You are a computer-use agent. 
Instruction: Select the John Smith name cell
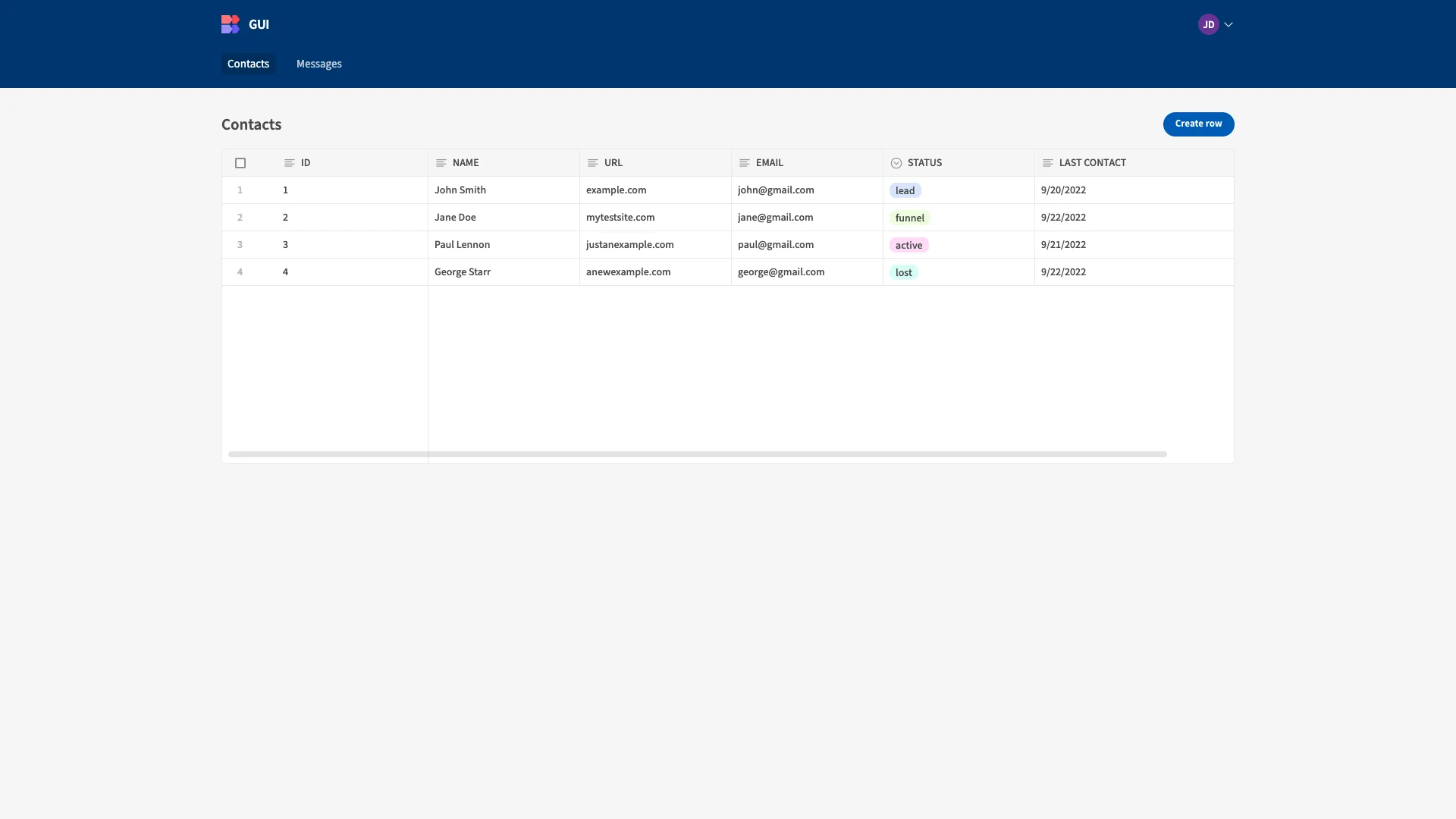(x=504, y=190)
